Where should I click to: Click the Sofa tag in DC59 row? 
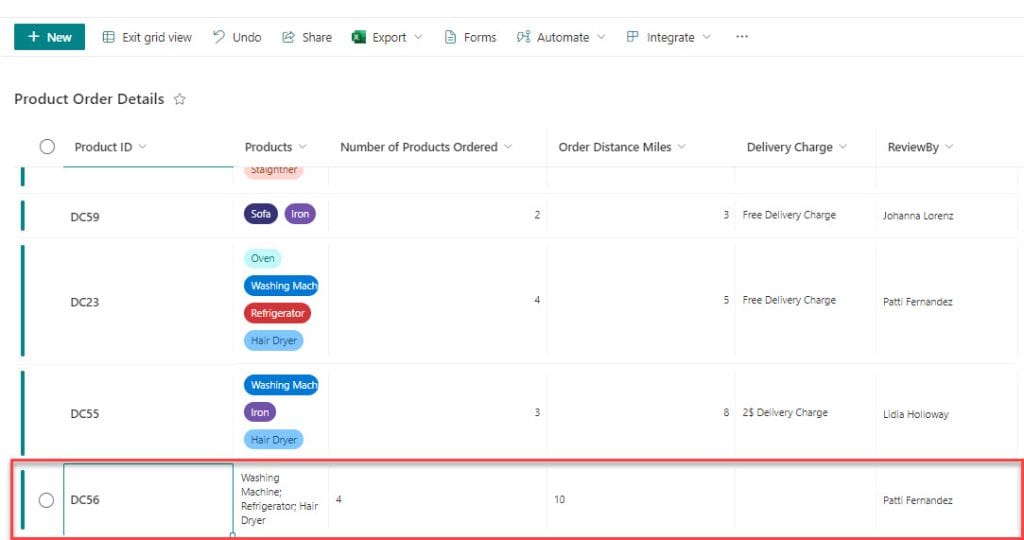261,214
